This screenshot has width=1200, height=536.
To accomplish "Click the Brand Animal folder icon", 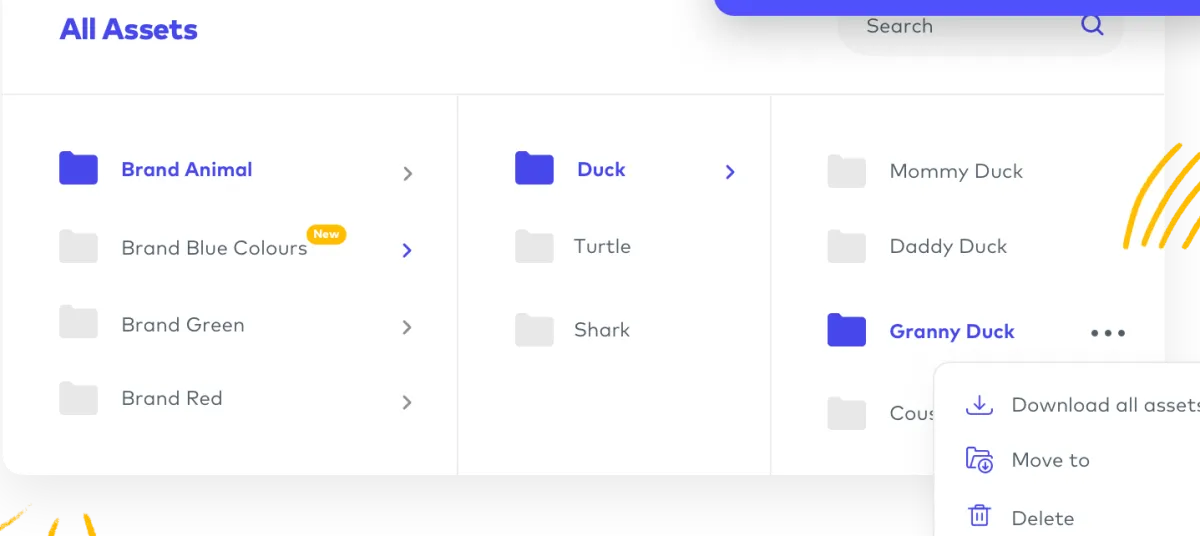I will (x=78, y=169).
